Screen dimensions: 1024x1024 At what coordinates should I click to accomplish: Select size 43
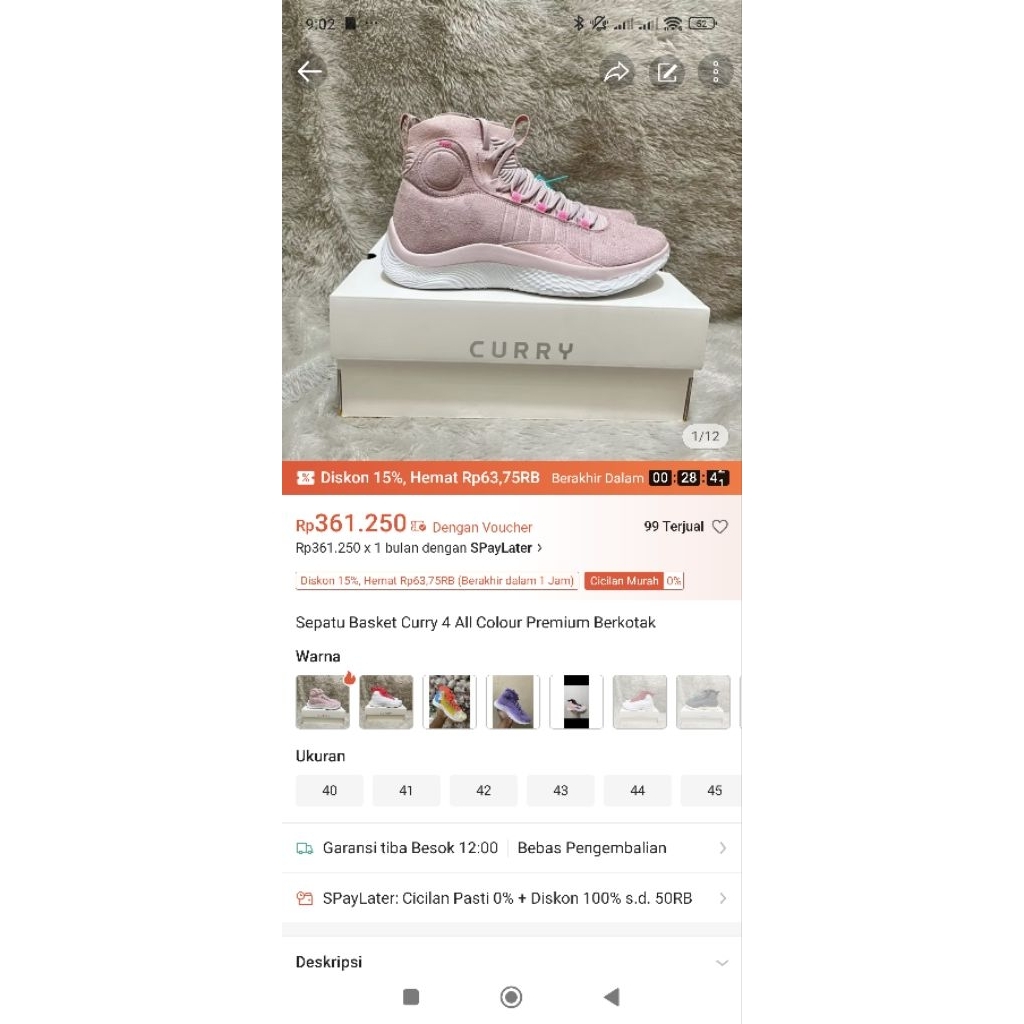point(560,790)
